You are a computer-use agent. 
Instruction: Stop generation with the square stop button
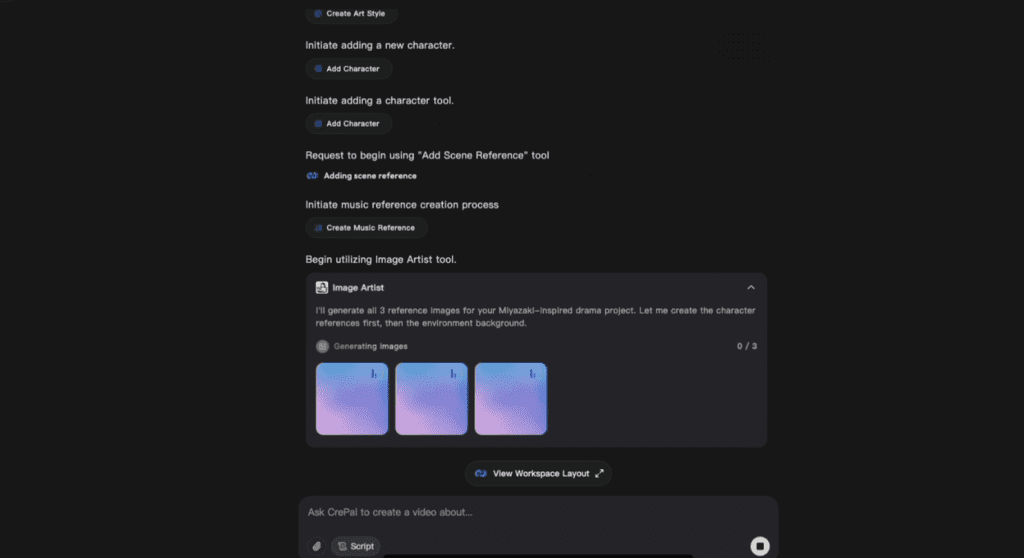pos(760,546)
